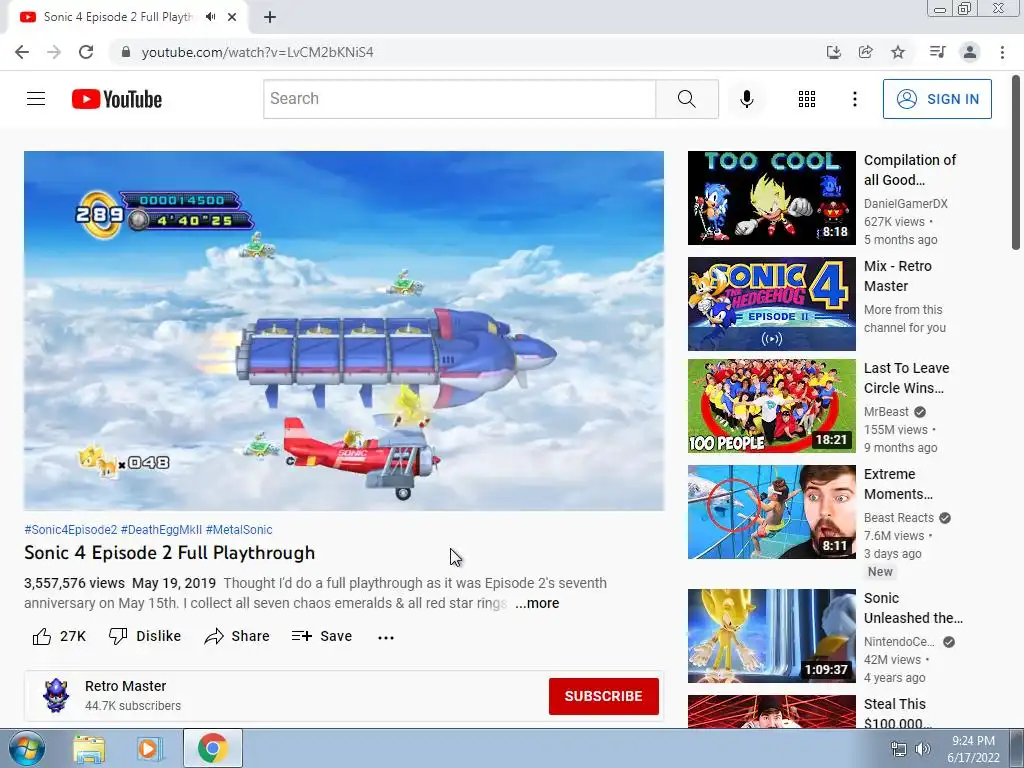
Task: Click the DanielGamerDX channel name
Action: [905, 204]
